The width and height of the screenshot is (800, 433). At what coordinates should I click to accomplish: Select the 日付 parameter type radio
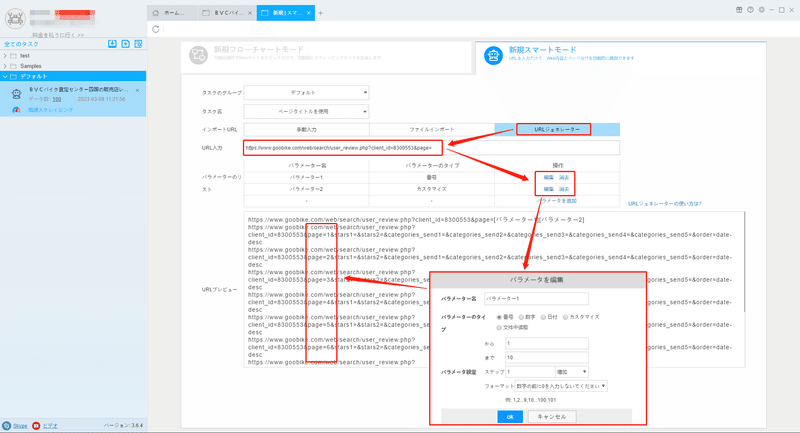click(x=543, y=317)
